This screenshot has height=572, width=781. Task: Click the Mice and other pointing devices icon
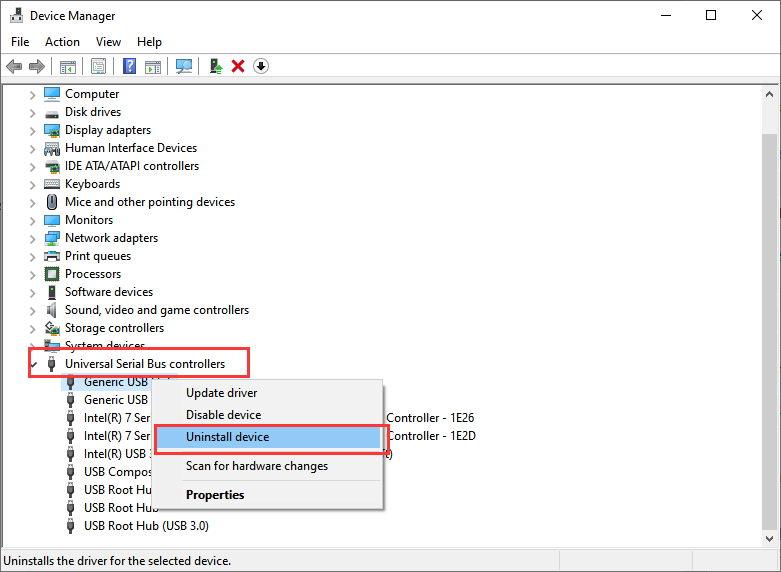click(52, 202)
